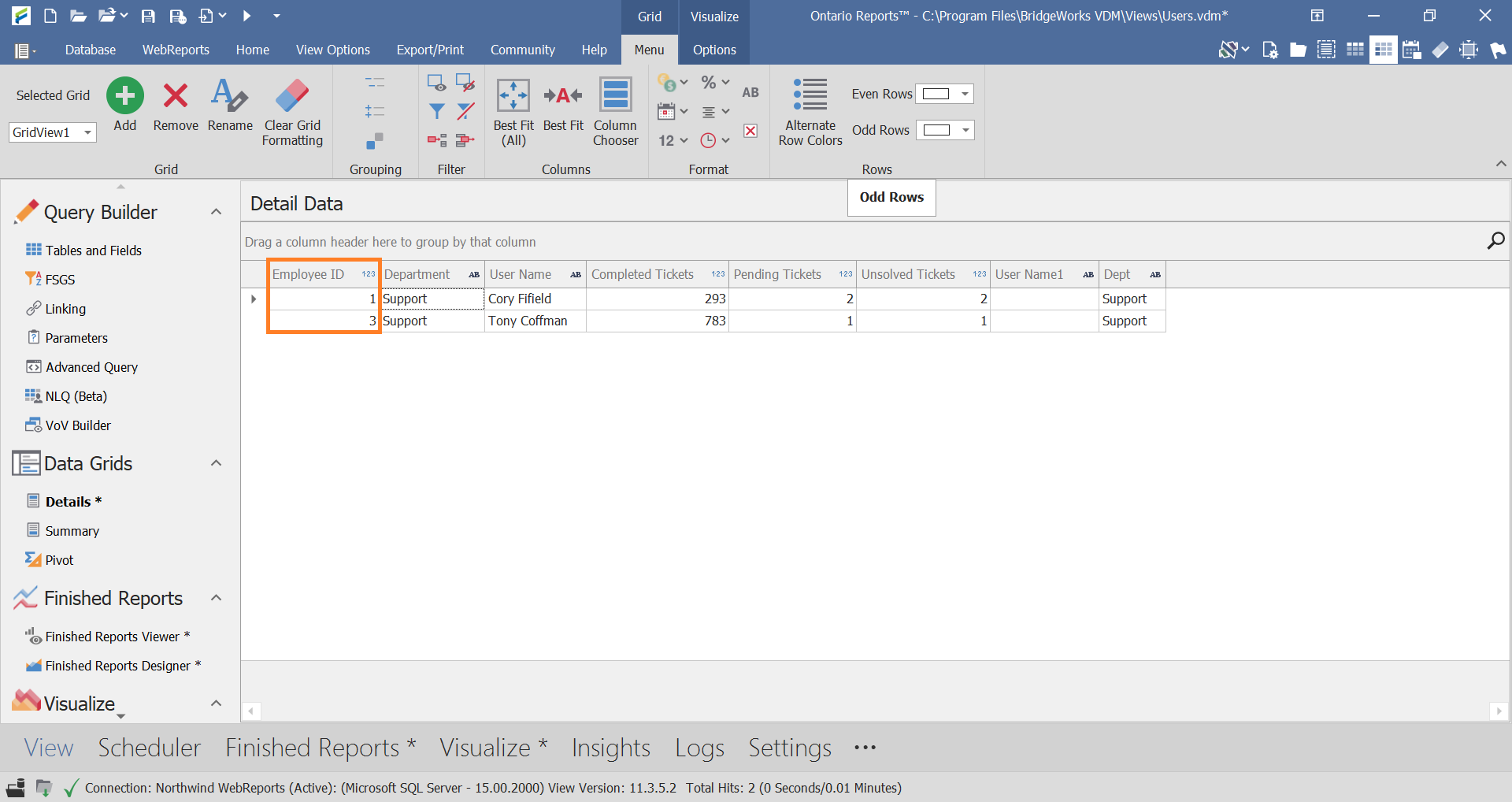
Task: Open the Pivot data grid
Action: pos(59,560)
